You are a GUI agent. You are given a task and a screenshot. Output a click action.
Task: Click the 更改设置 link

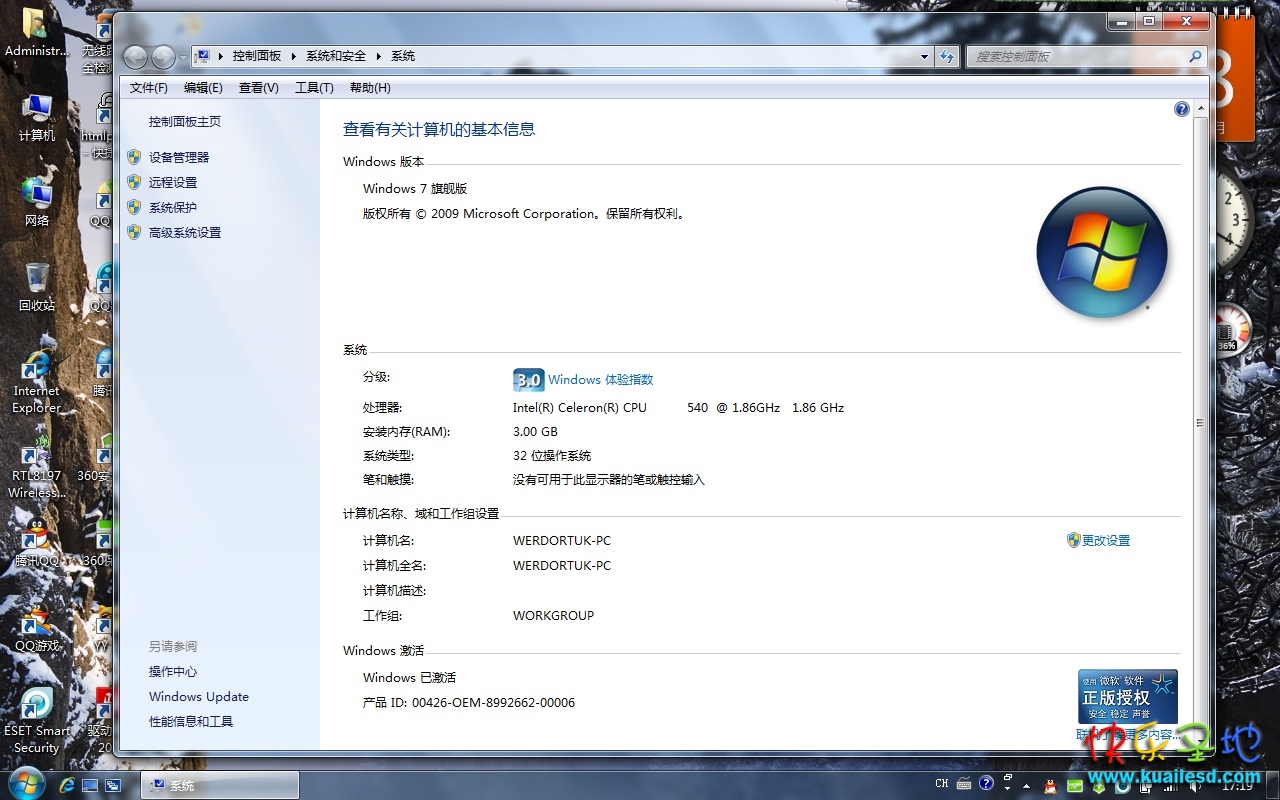(x=1106, y=541)
